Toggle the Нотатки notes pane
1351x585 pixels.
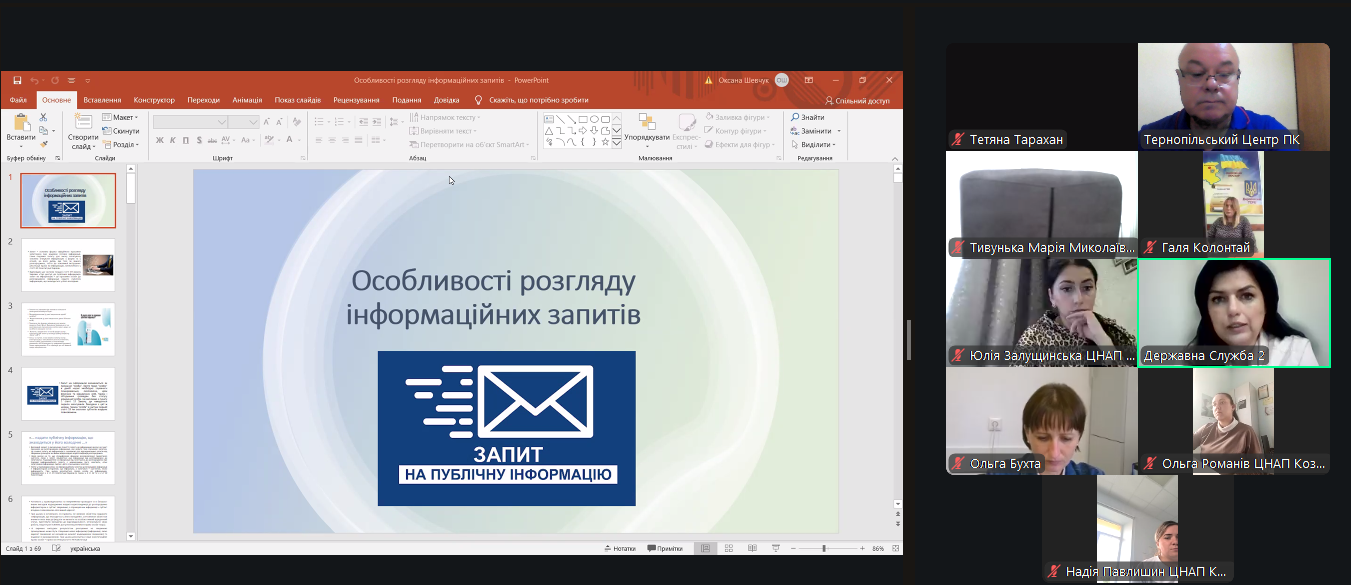(619, 548)
